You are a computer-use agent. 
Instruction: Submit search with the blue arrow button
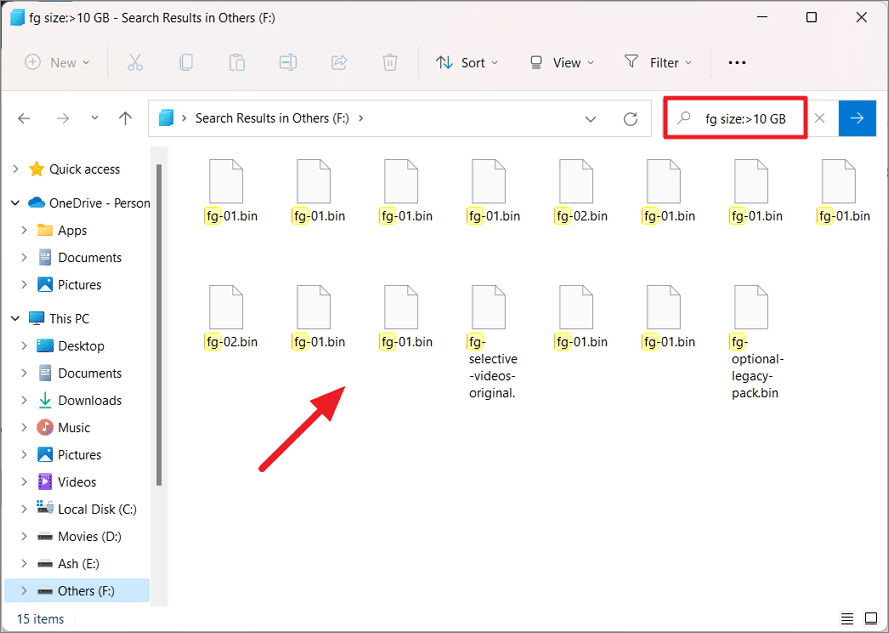pyautogui.click(x=857, y=118)
